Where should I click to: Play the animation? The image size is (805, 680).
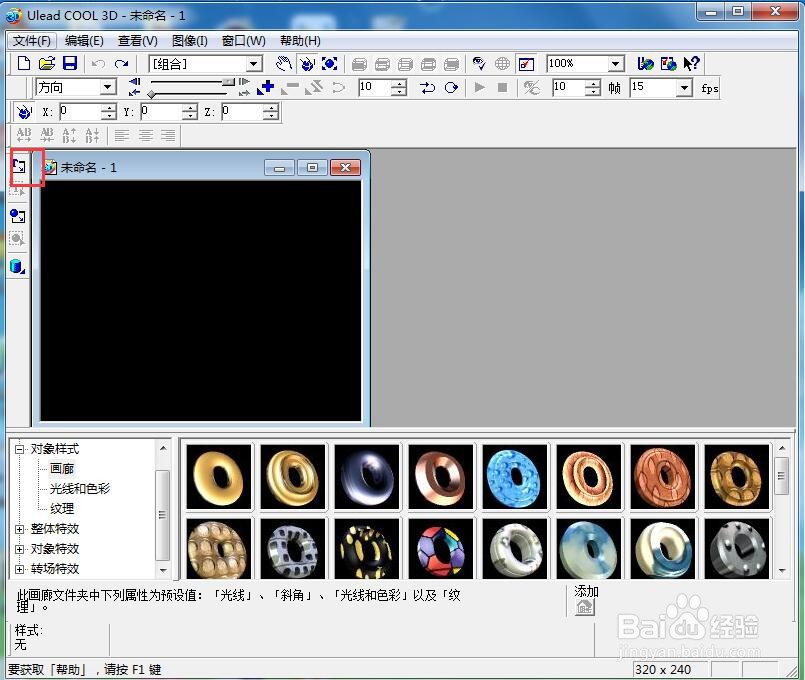[480, 88]
